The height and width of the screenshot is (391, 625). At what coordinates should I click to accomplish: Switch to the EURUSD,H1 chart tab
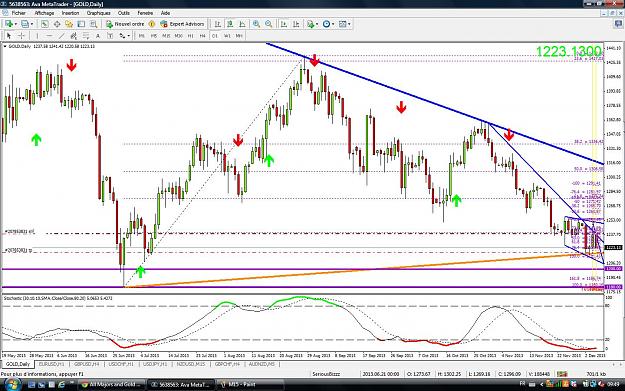[51, 364]
